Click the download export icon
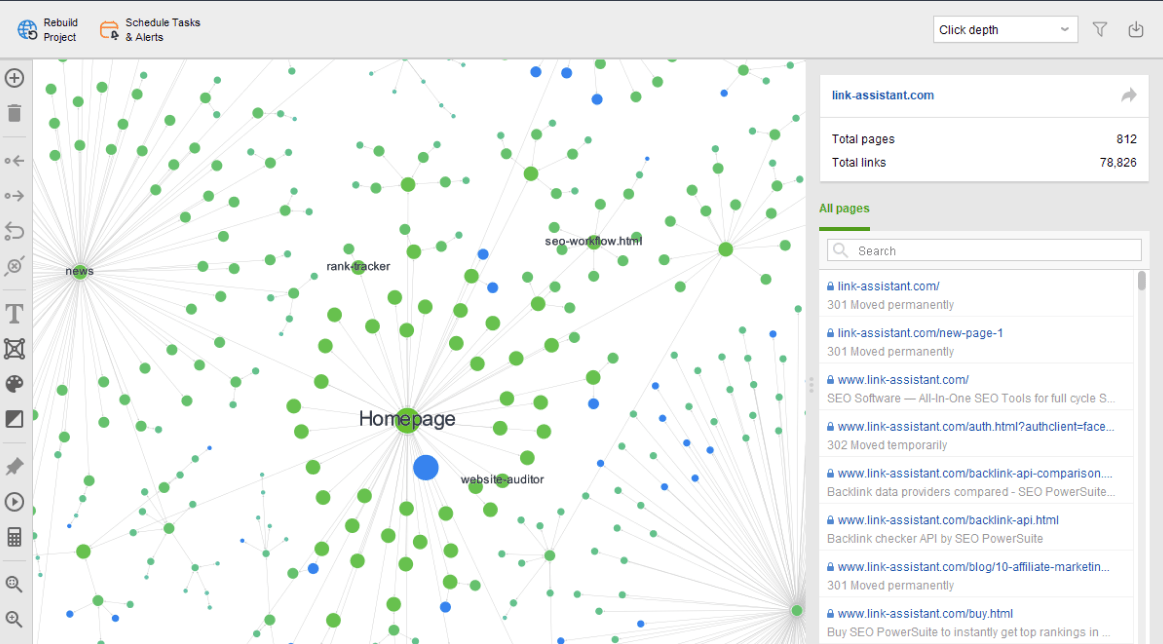 pos(1136,30)
